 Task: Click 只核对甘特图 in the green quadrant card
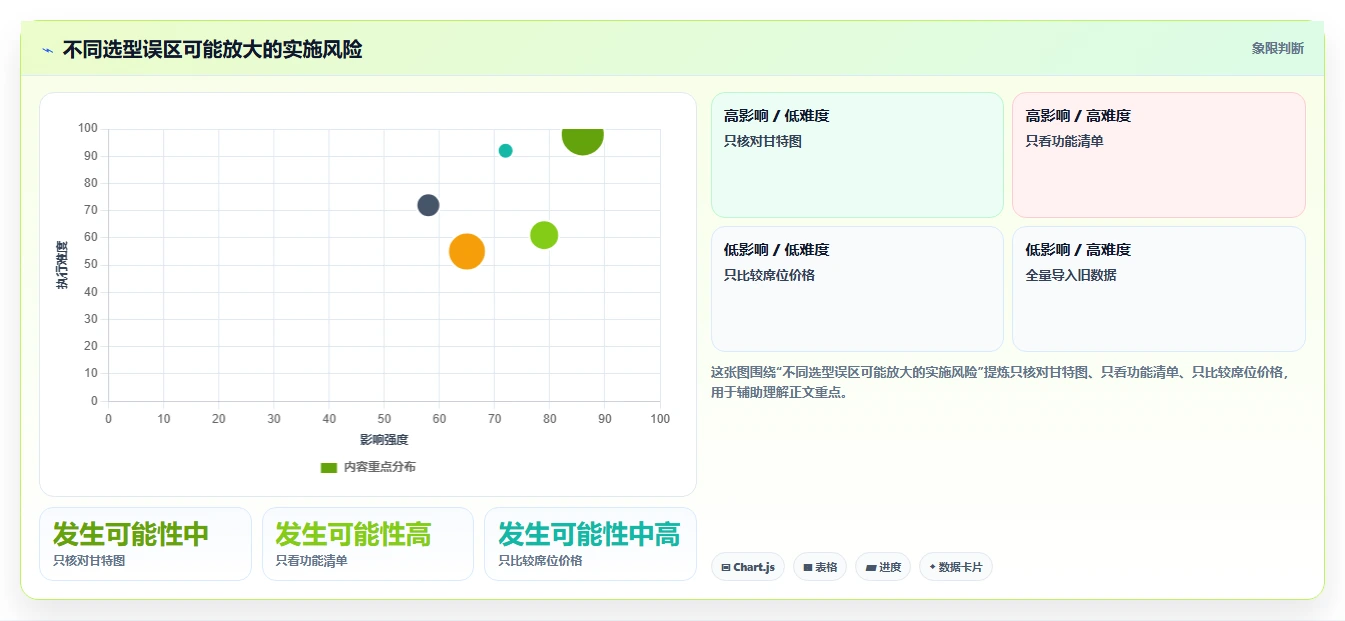pos(763,141)
